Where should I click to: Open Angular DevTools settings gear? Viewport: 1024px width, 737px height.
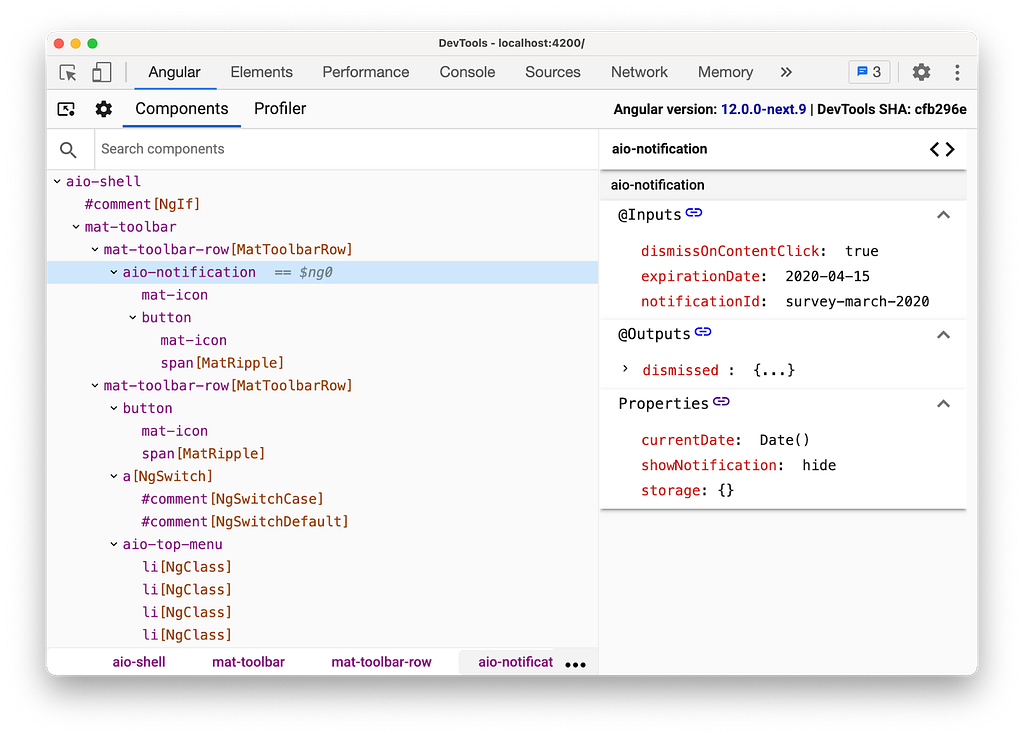click(103, 109)
